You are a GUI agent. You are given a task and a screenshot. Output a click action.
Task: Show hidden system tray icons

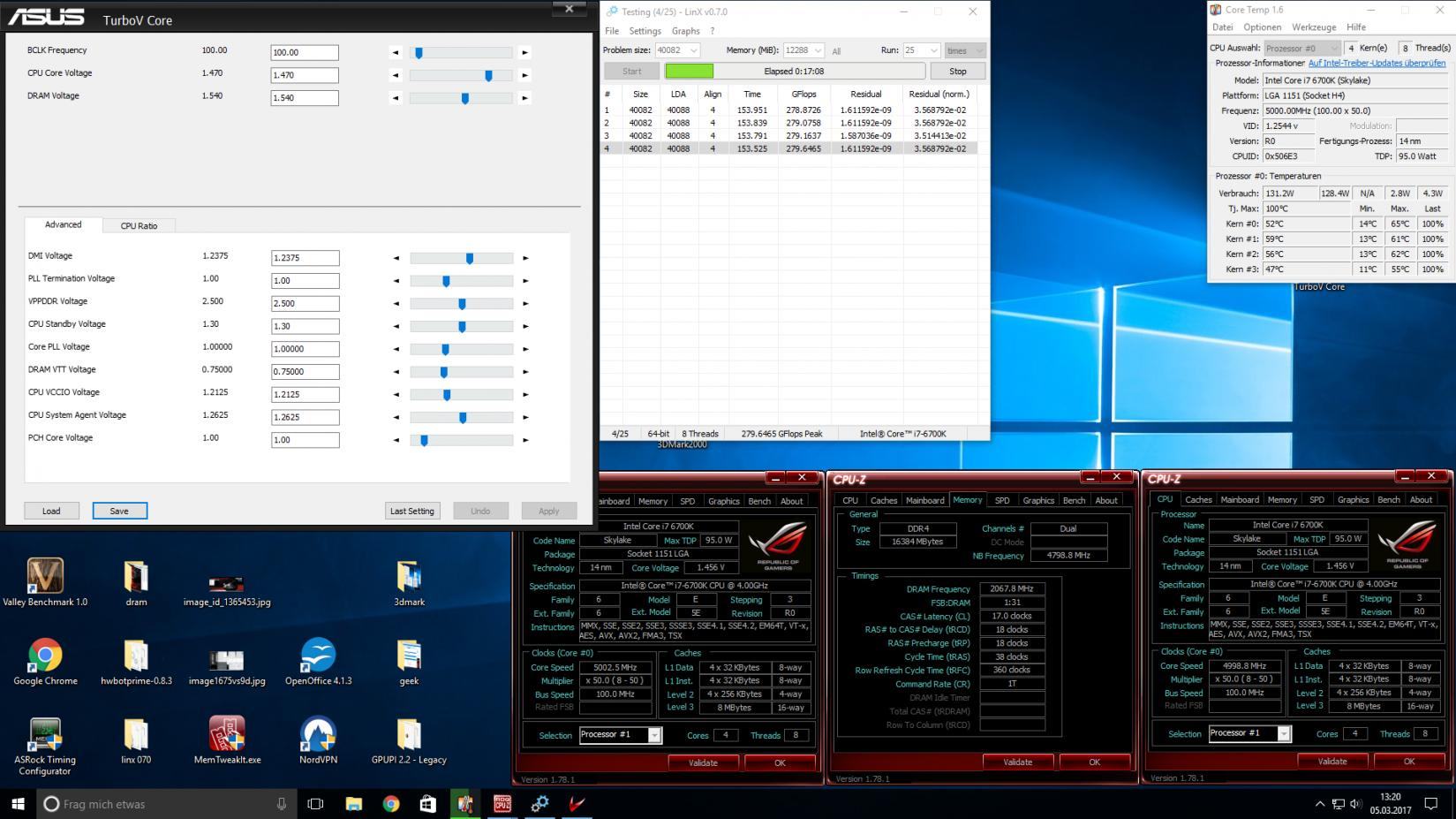pyautogui.click(x=1319, y=804)
